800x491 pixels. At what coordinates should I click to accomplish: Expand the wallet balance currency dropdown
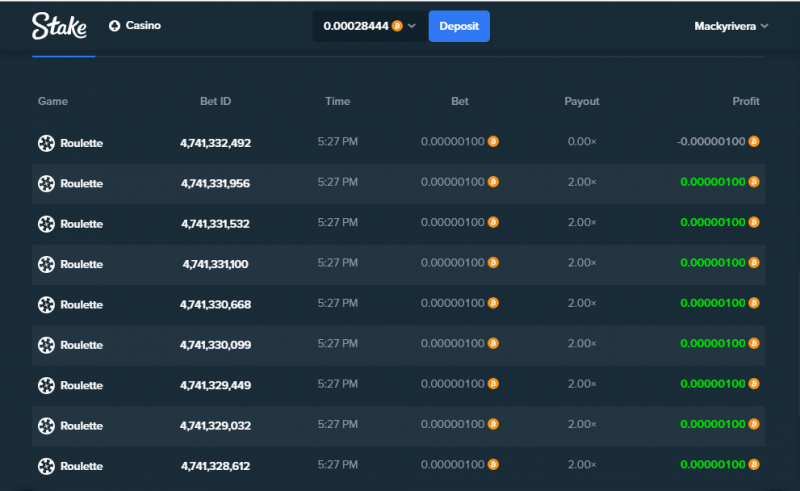tap(412, 26)
